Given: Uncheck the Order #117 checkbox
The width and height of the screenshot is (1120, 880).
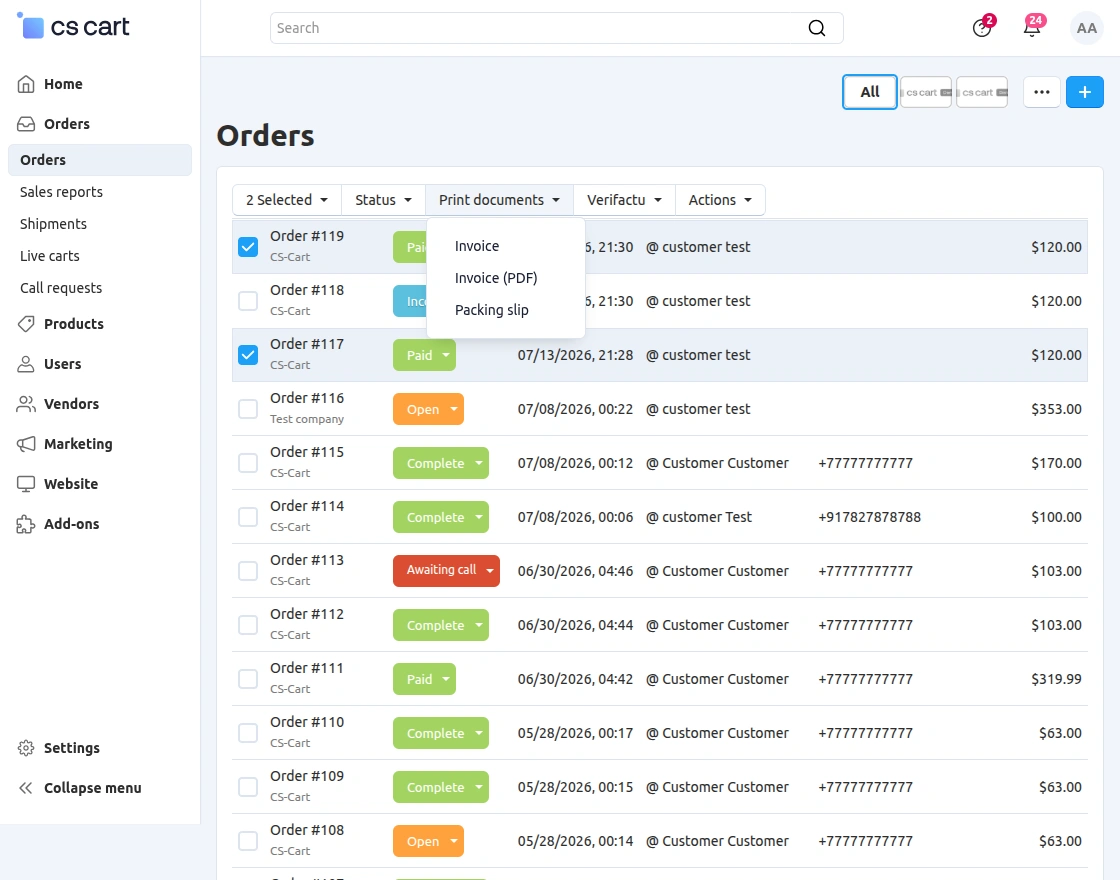Looking at the screenshot, I should click(x=248, y=355).
